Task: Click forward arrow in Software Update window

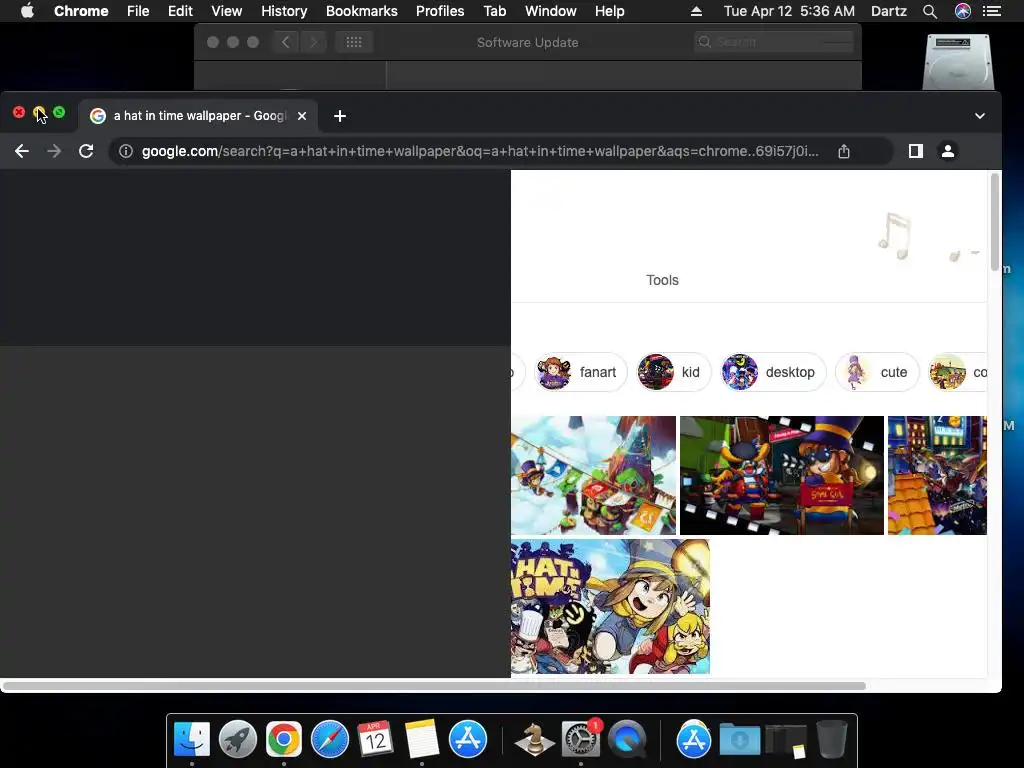Action: 313,42
